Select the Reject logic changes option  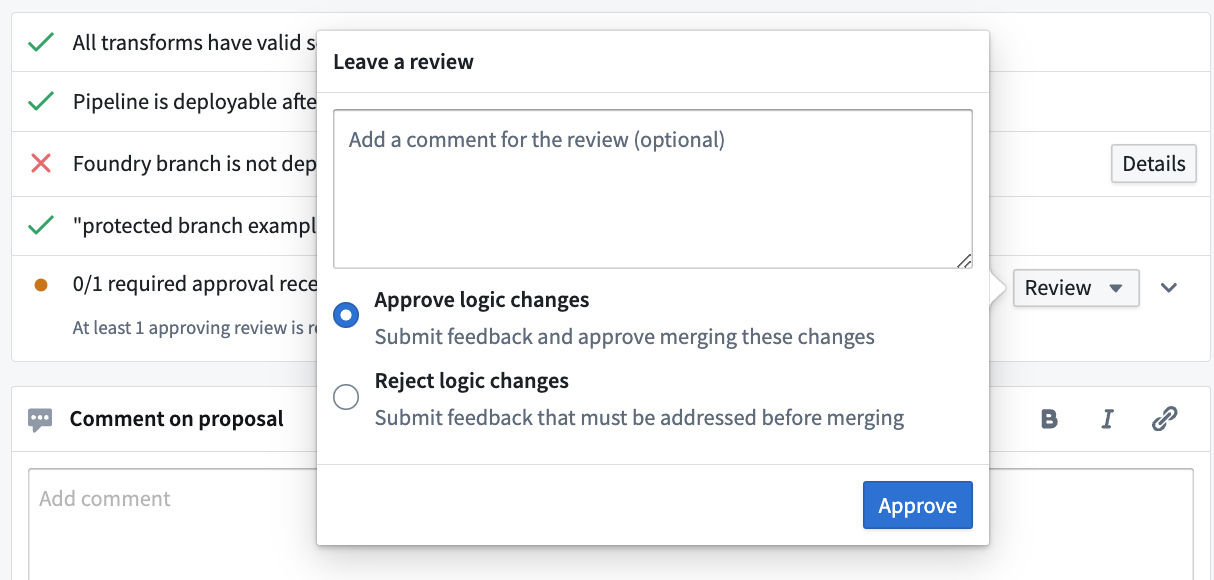click(345, 396)
